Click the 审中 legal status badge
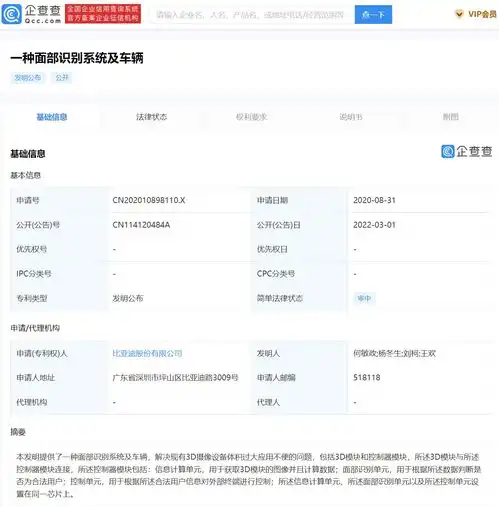499x507 pixels. coord(364,298)
